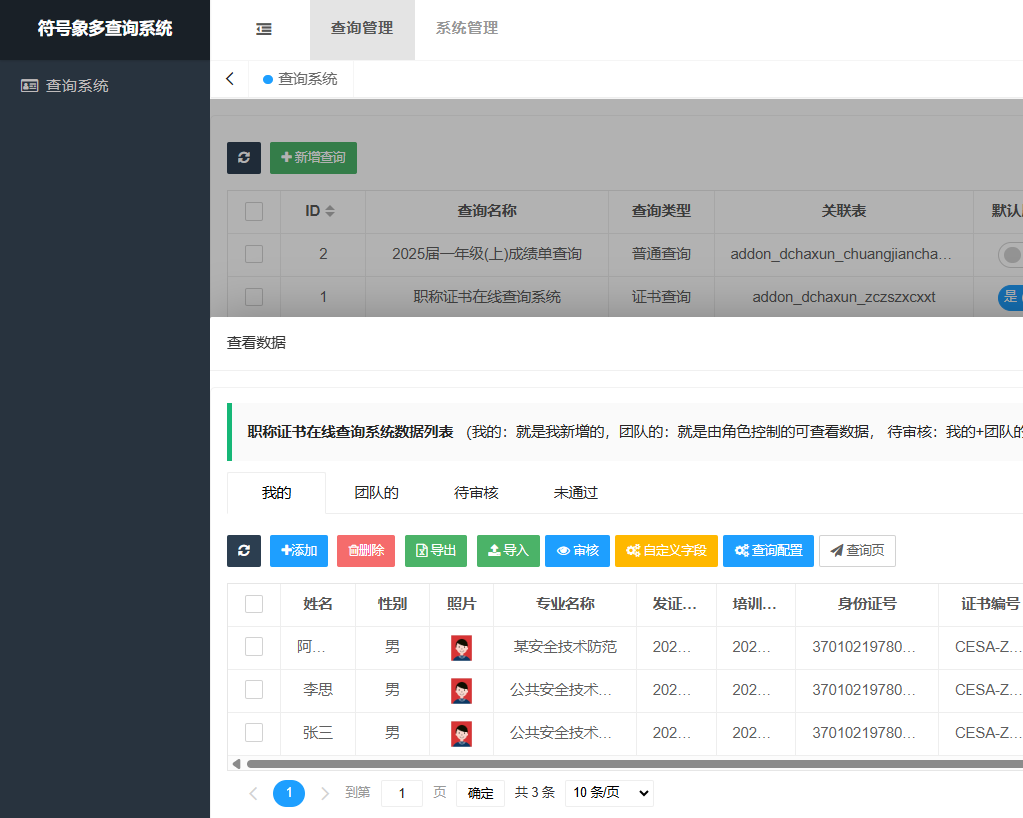The image size is (1023, 818).
Task: Select all queries via header checkbox
Action: click(254, 211)
